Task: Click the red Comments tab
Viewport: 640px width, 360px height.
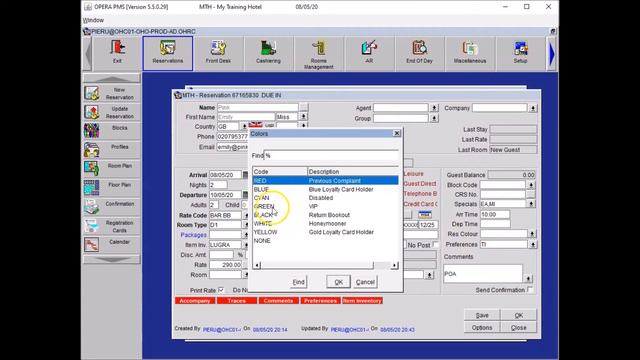Action: click(x=278, y=301)
